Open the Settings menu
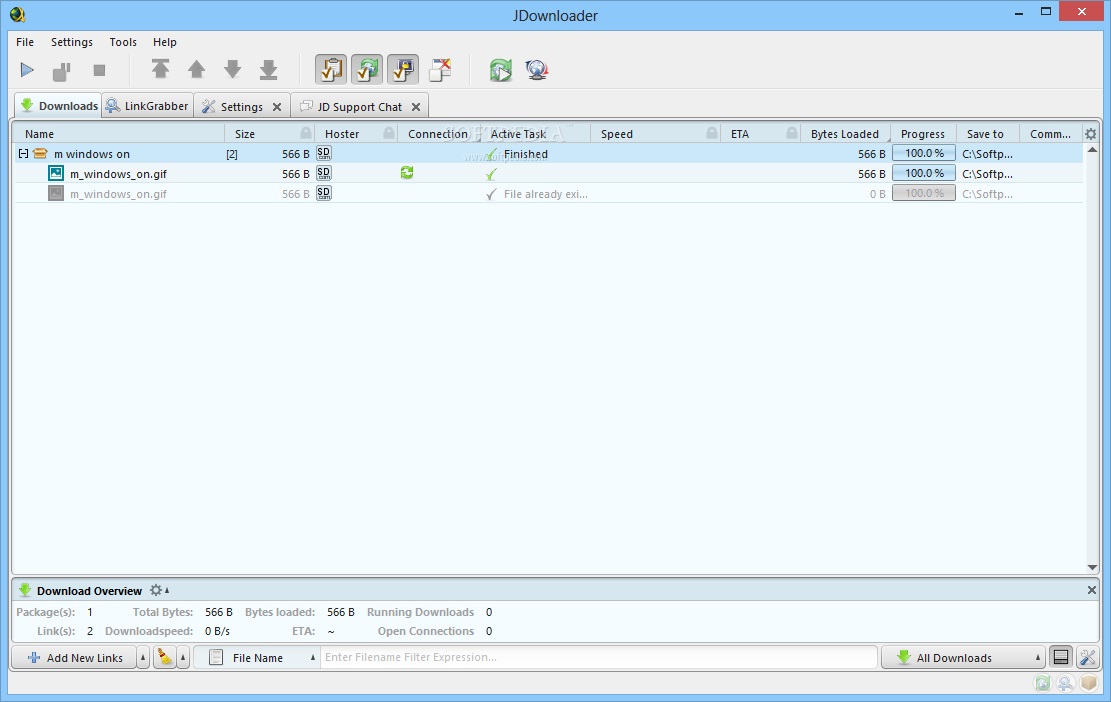 pyautogui.click(x=72, y=42)
